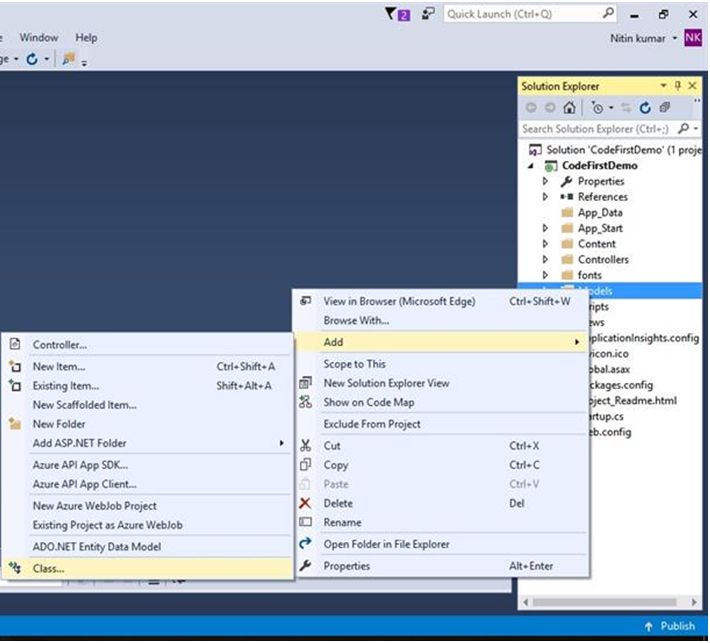710x643 pixels.
Task: Open the Pending Changes Filter dropdown arrow
Action: 611,108
